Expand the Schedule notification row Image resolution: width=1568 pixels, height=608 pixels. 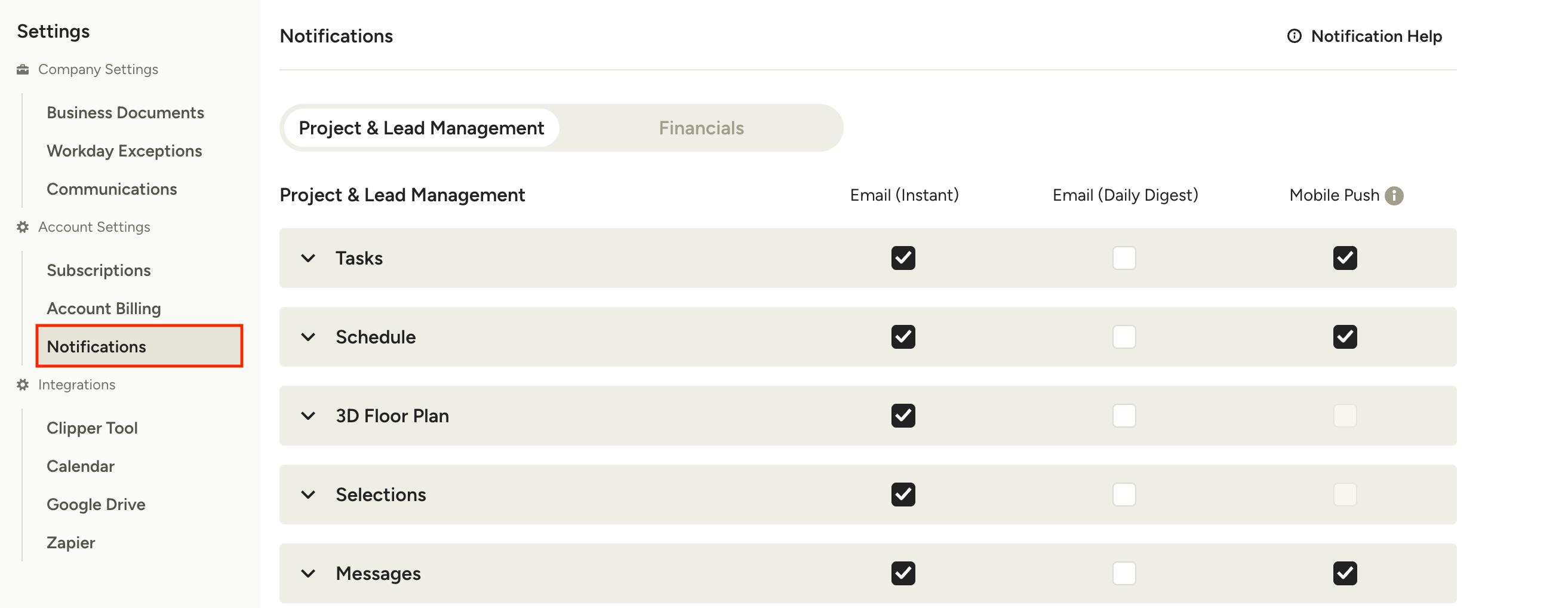[x=308, y=337]
